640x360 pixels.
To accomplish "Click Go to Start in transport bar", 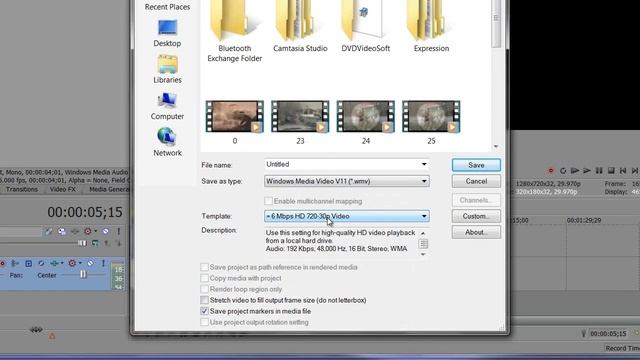I will (x=623, y=171).
